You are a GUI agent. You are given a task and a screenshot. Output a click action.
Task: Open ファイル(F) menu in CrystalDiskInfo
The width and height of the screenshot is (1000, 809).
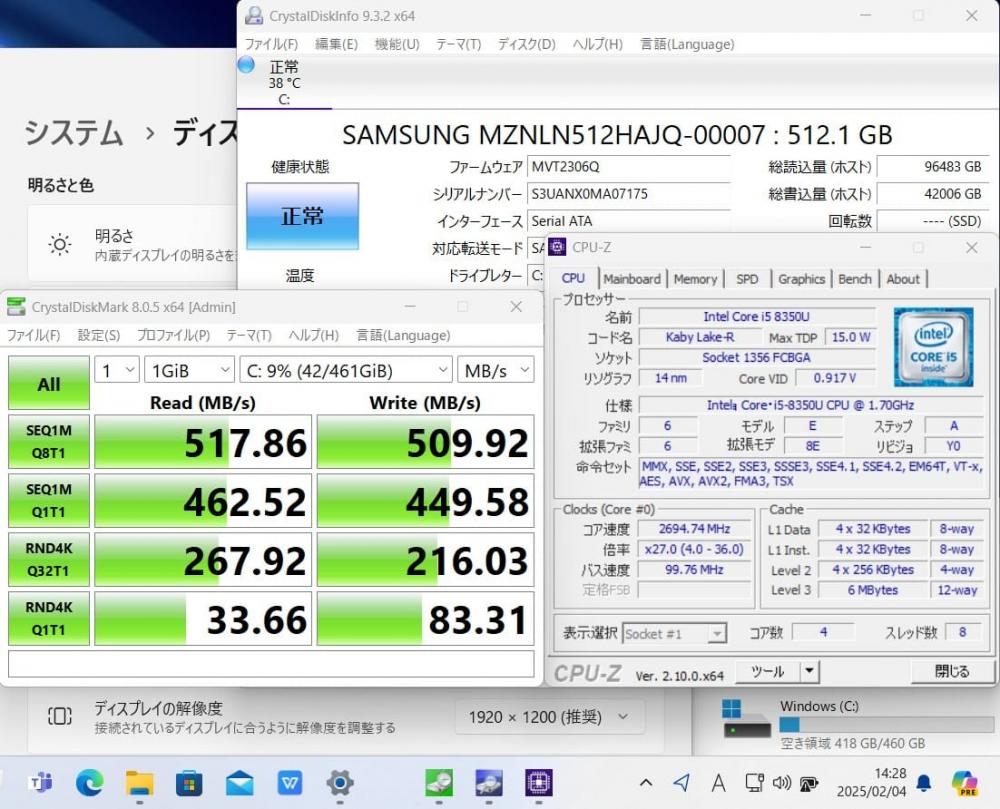pyautogui.click(x=272, y=44)
